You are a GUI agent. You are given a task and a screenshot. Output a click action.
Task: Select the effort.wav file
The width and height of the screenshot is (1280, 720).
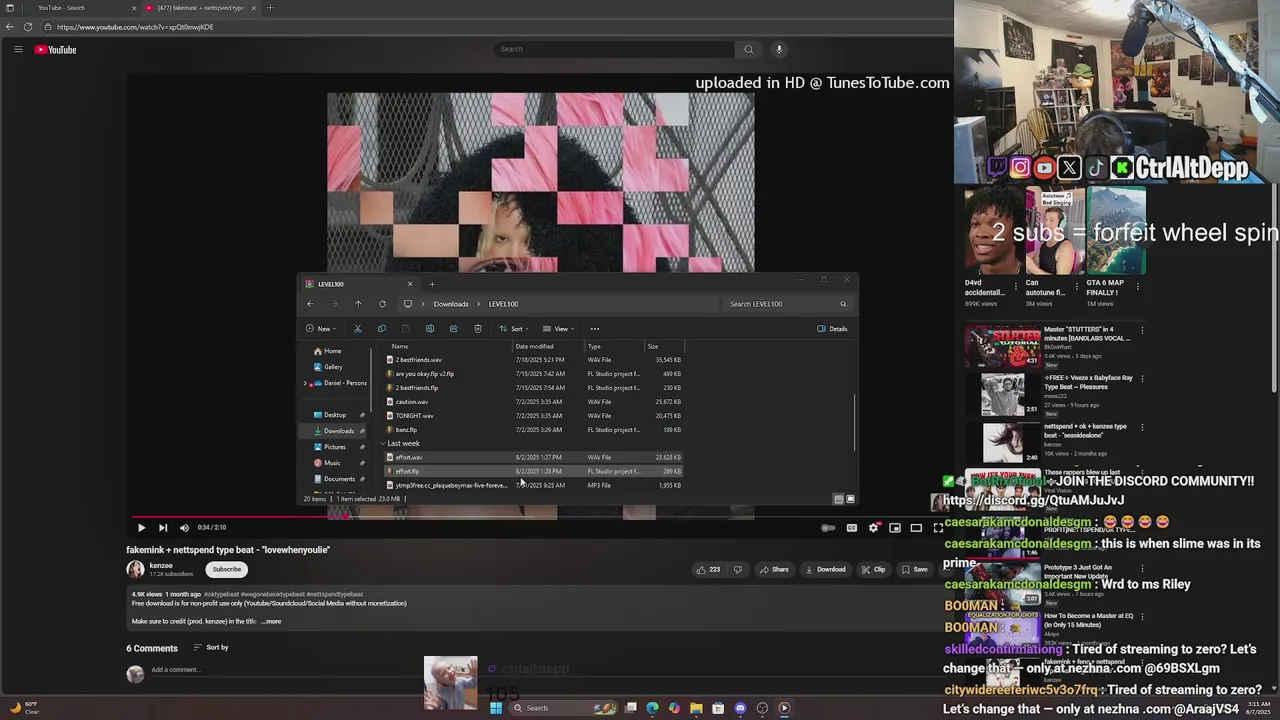[534, 458]
